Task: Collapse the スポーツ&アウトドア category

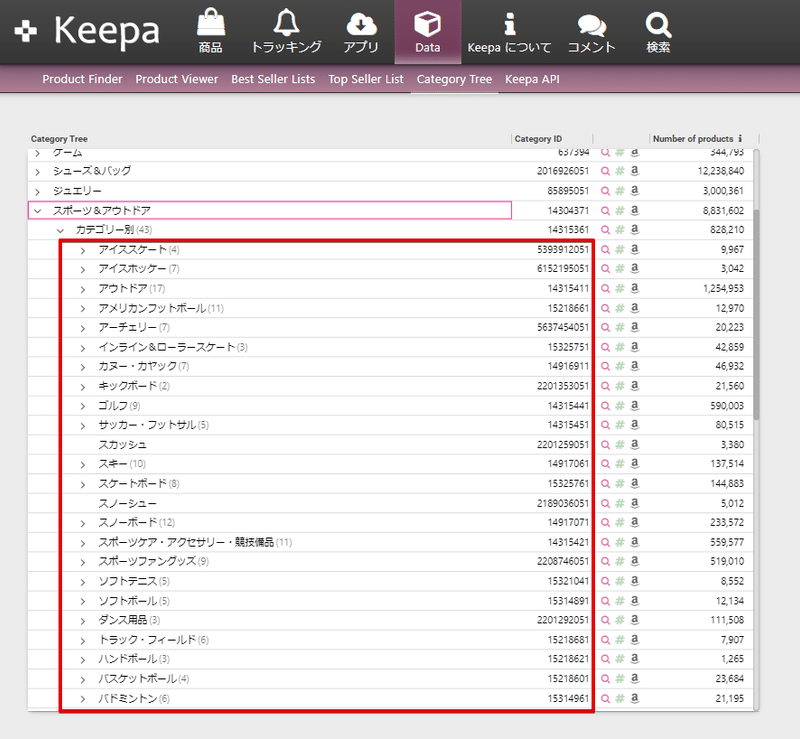Action: tap(37, 211)
